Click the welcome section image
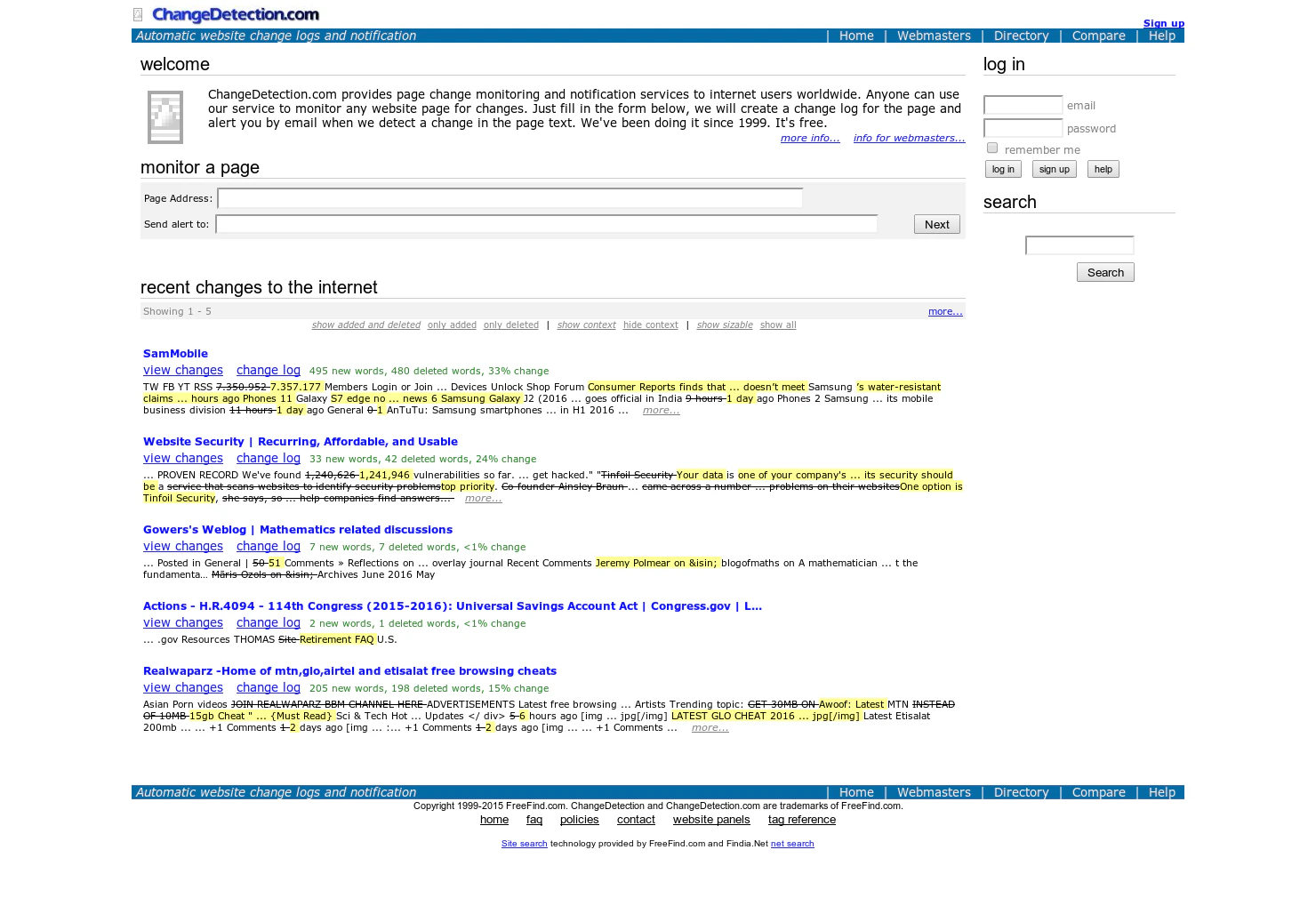 tap(165, 117)
